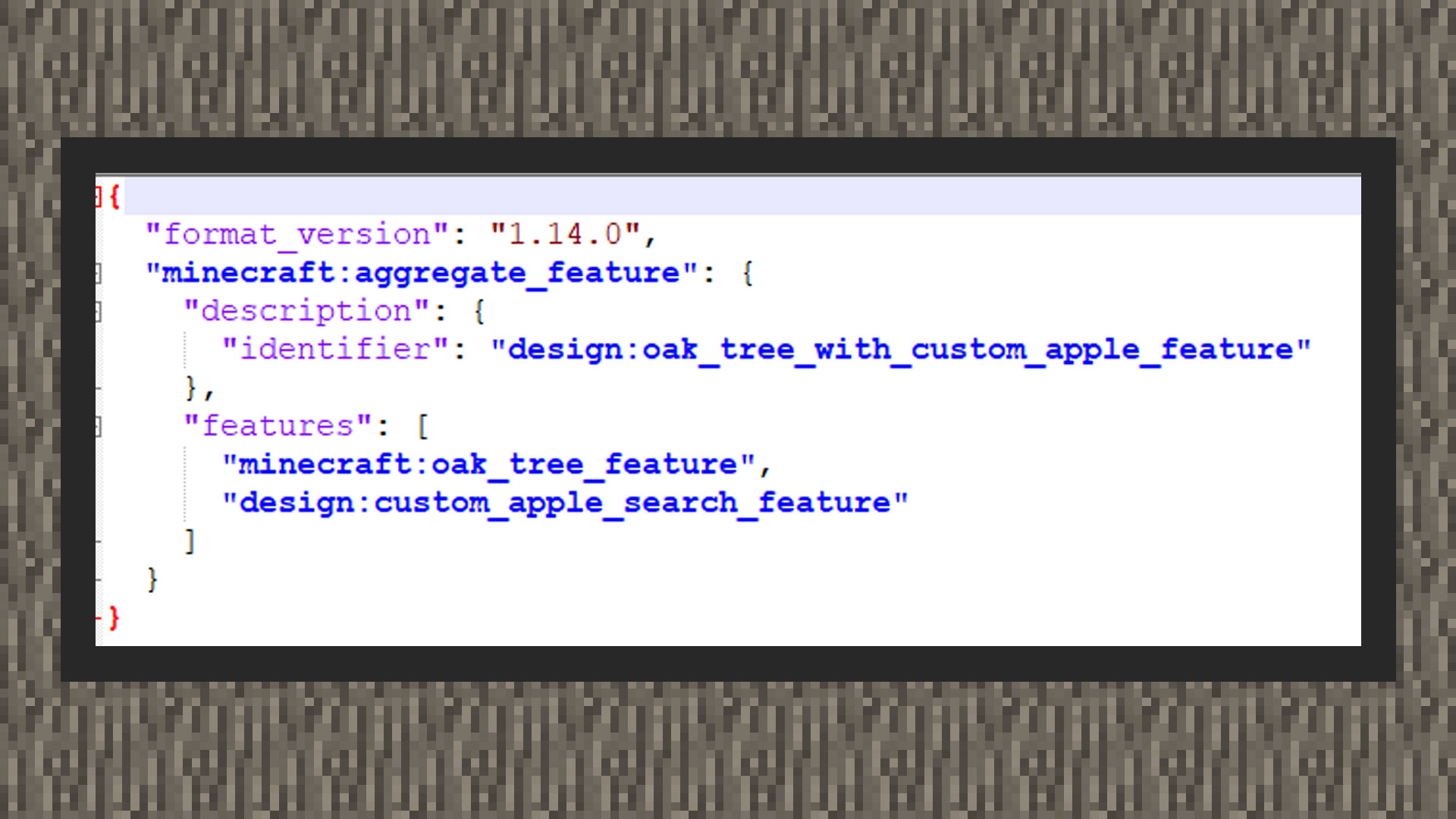Click the "identifier" key text
The image size is (1456, 819).
[x=335, y=350]
